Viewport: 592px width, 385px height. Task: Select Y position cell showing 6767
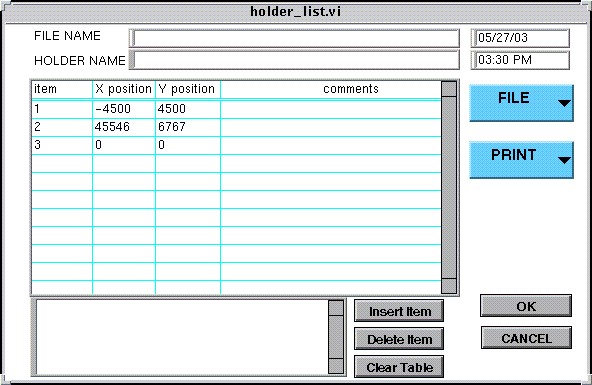click(x=188, y=127)
